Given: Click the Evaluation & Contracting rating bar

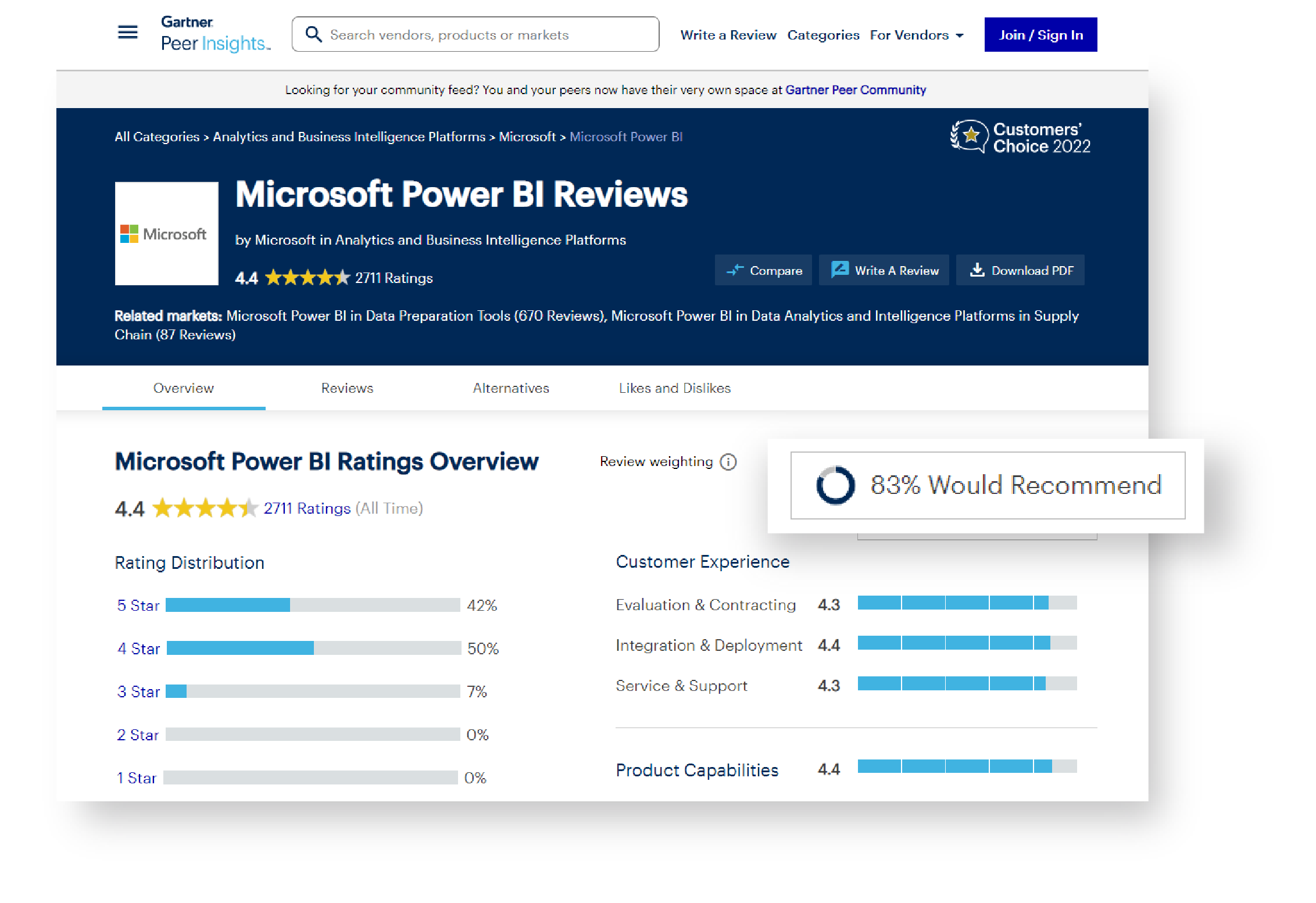Looking at the screenshot, I should coord(967,603).
